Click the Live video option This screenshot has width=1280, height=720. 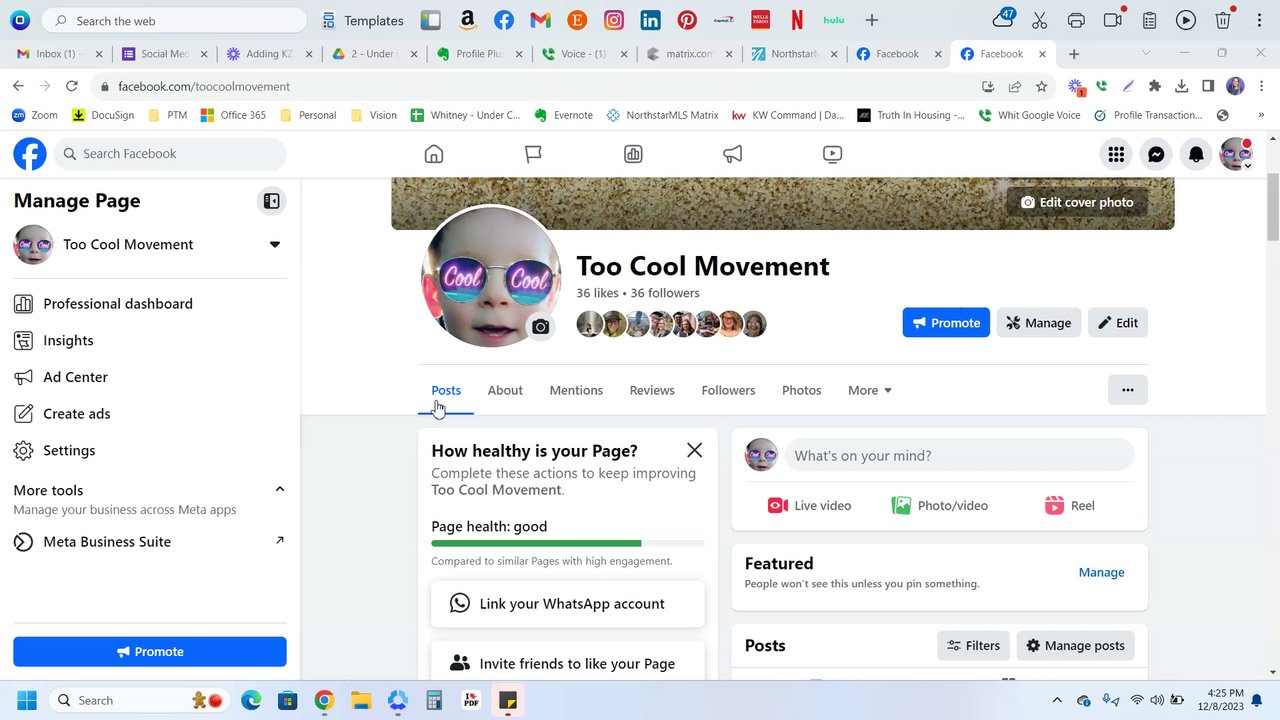click(x=809, y=505)
